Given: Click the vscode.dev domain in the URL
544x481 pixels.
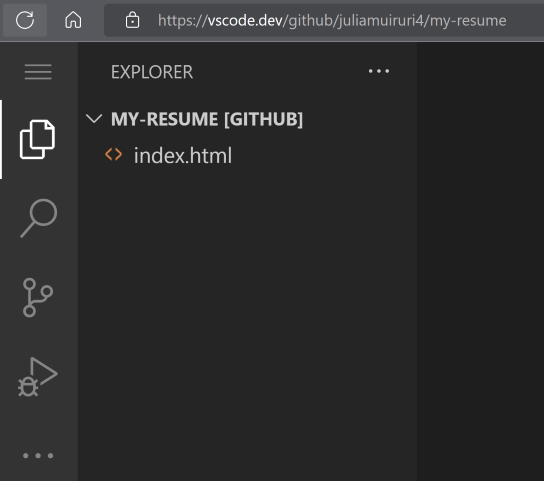Looking at the screenshot, I should 245,20.
